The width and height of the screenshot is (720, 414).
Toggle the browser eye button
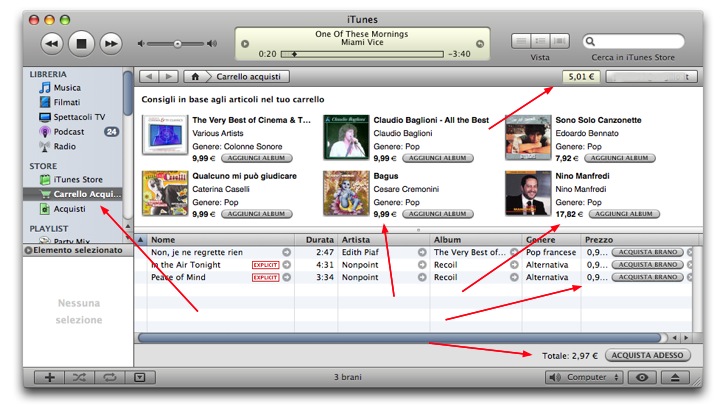click(642, 377)
